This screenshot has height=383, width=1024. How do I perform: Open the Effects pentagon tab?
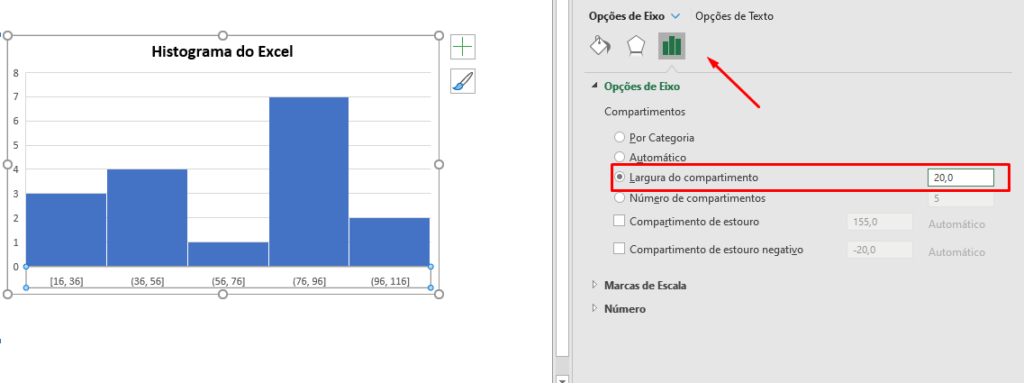(x=636, y=46)
